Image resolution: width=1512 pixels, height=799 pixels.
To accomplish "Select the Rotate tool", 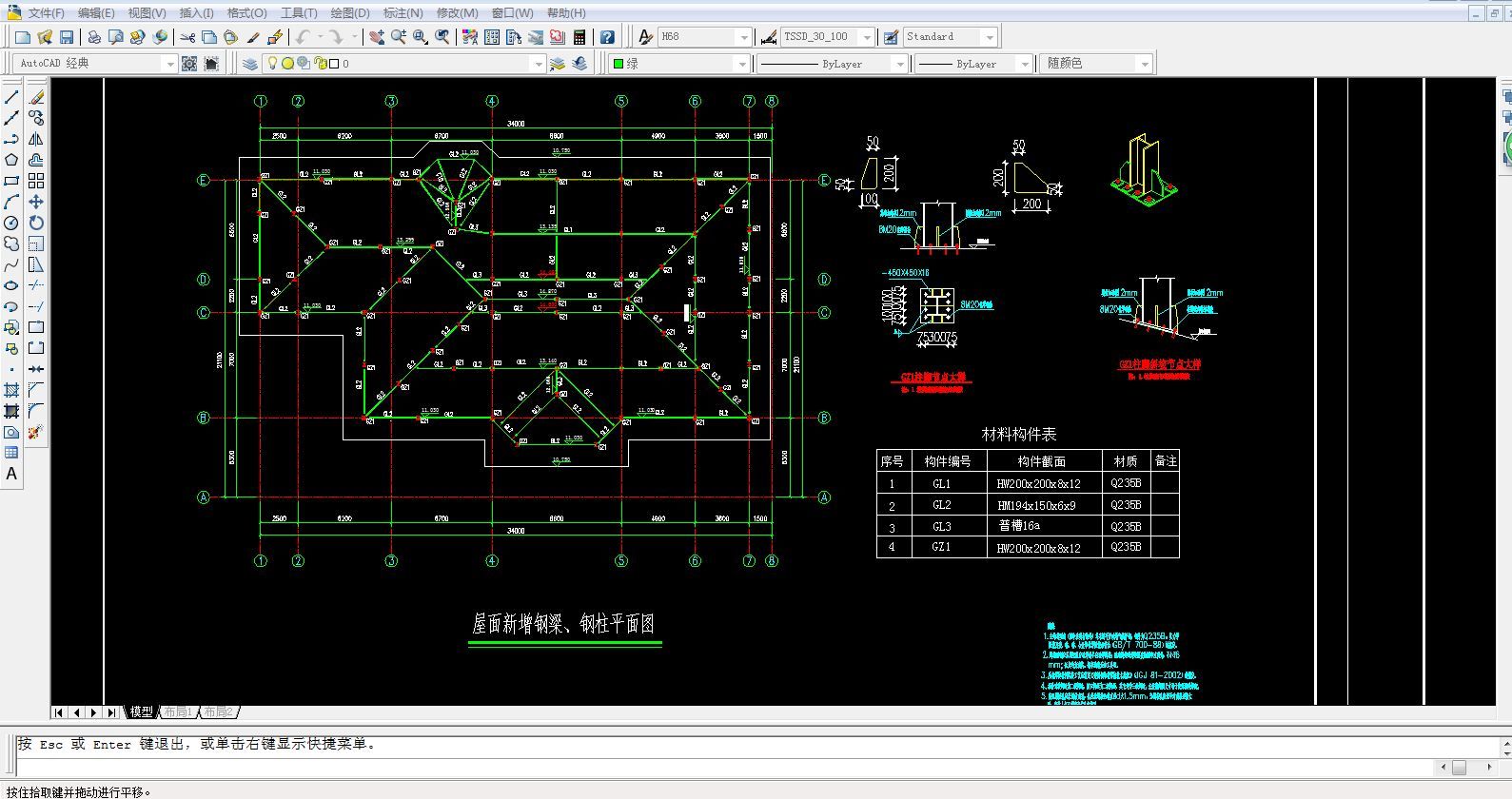I will pyautogui.click(x=36, y=223).
